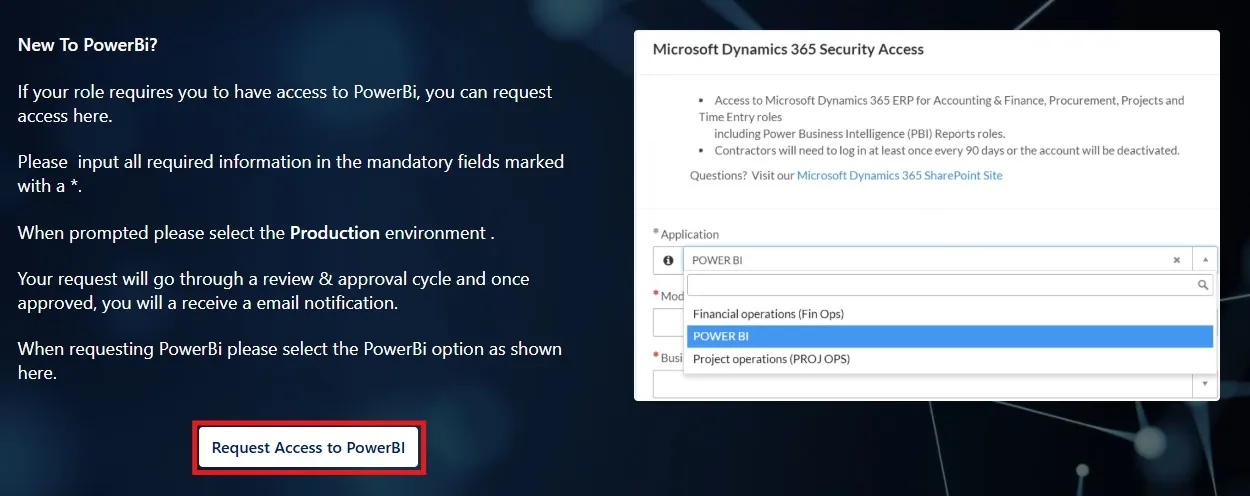Click the bold Production word
The image size is (1250, 496).
[x=335, y=233]
